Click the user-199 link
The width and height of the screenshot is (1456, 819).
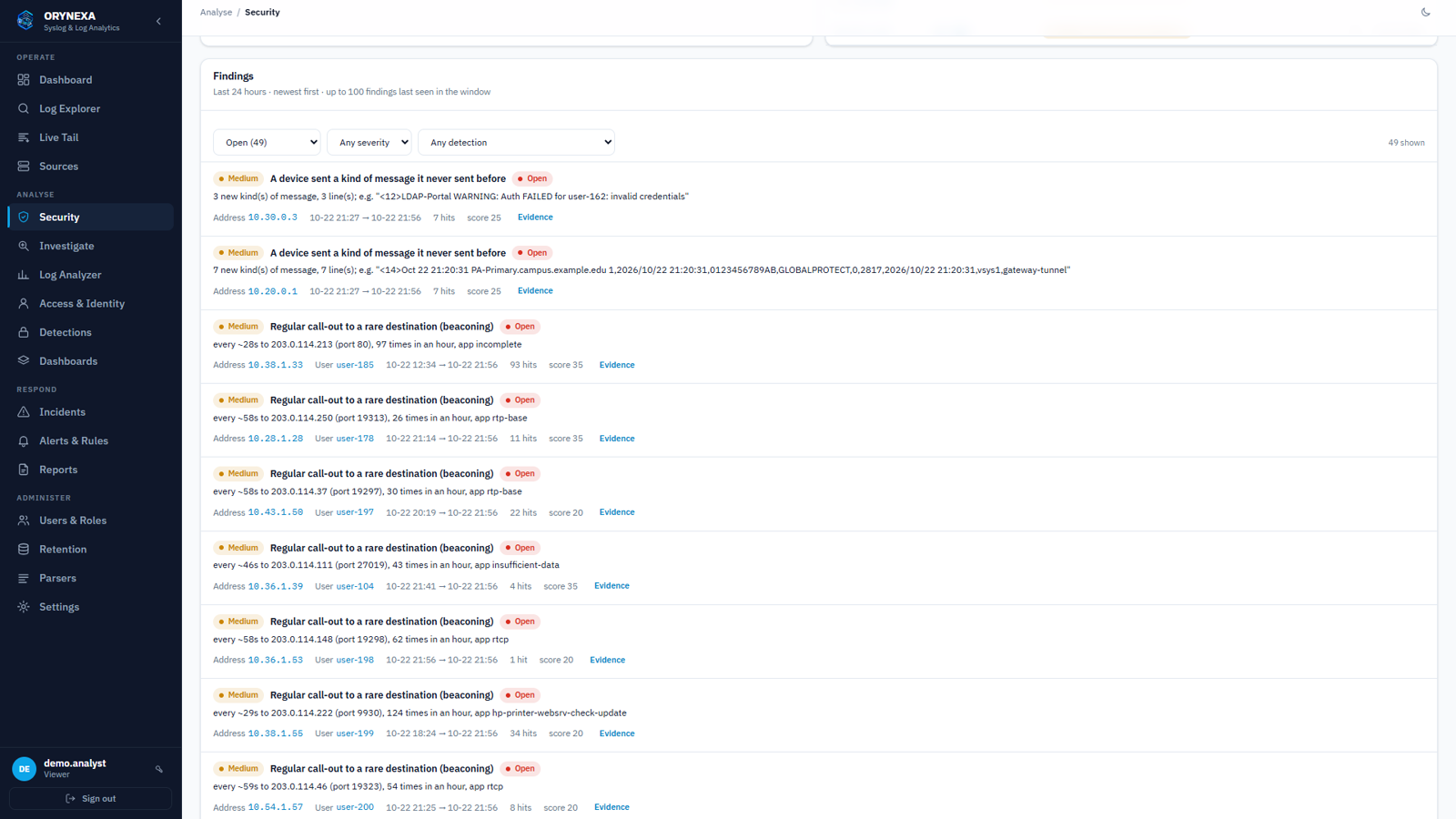[355, 733]
